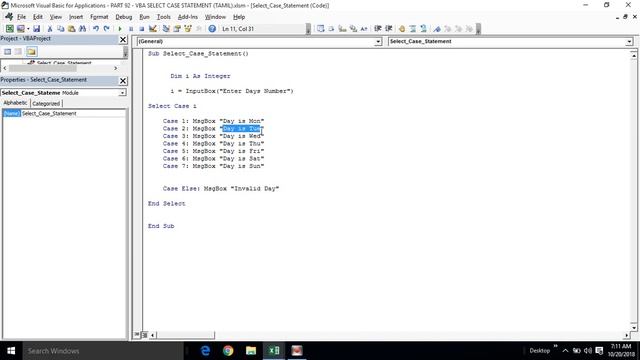Click the blue Help question mark icon
The image size is (640, 360).
click(212, 29)
